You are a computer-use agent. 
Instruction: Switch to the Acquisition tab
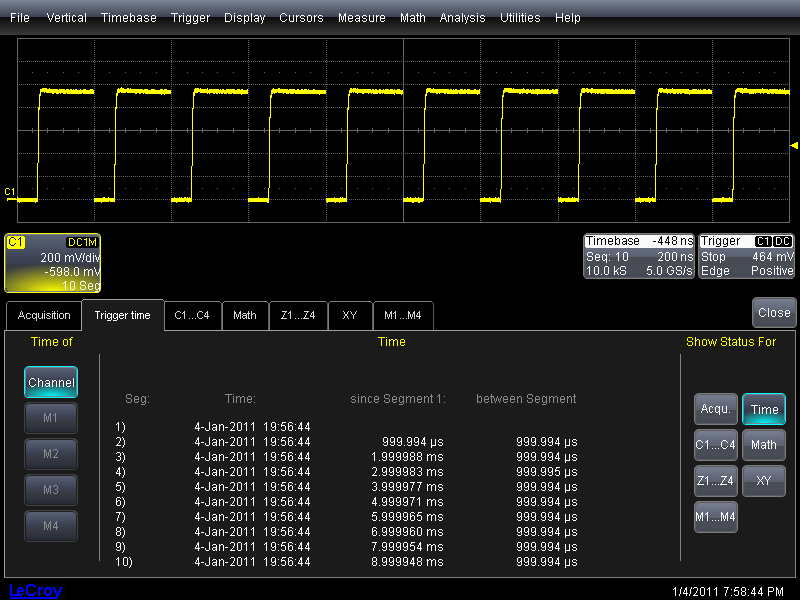[44, 315]
